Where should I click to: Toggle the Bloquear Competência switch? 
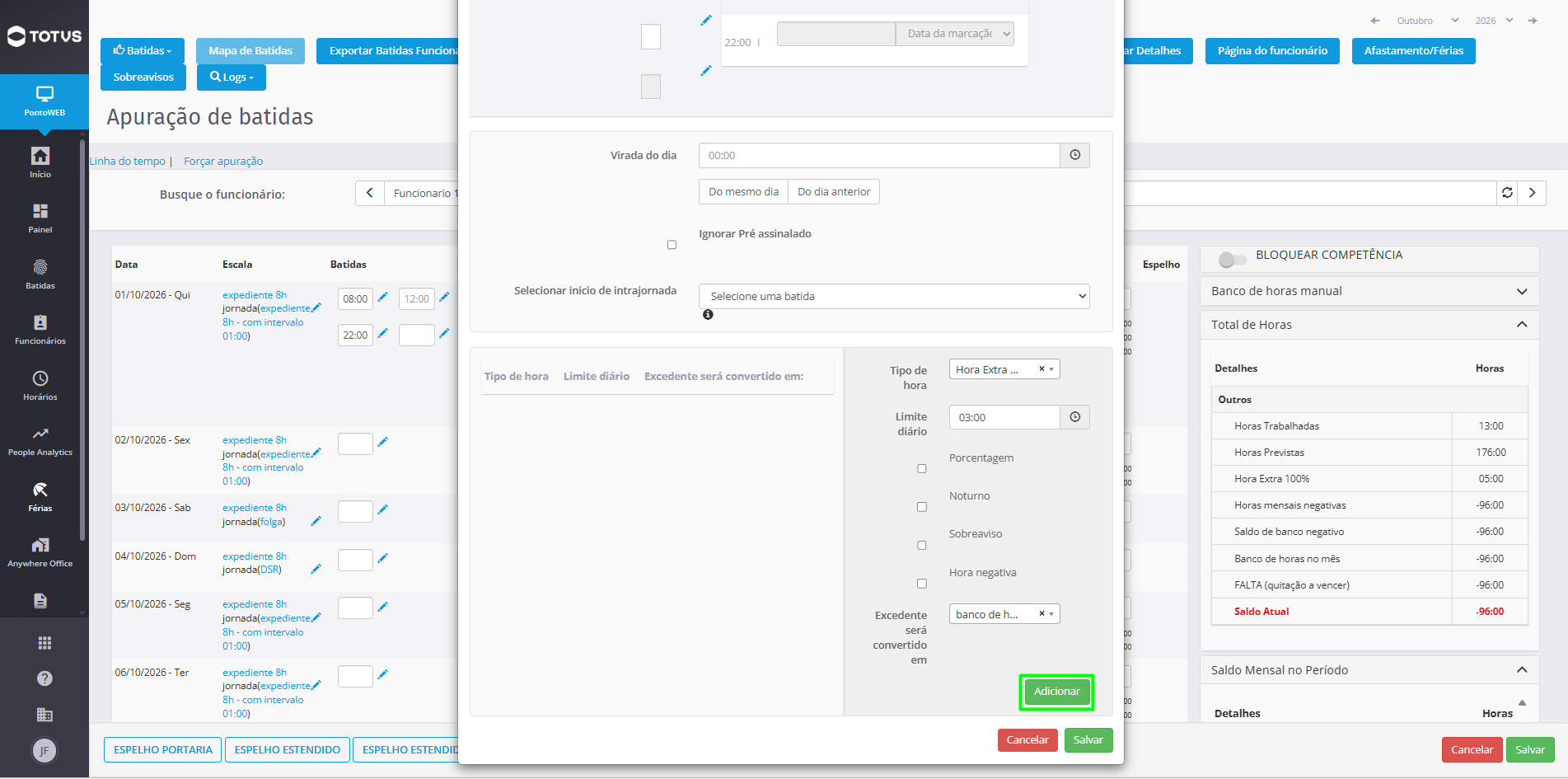click(x=1233, y=260)
